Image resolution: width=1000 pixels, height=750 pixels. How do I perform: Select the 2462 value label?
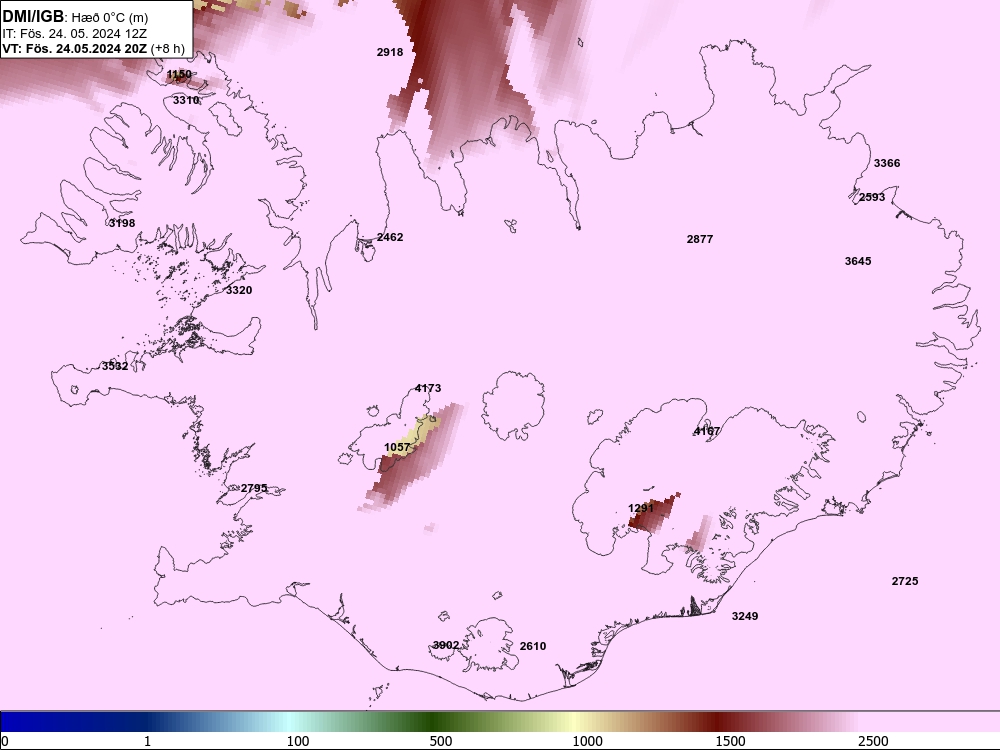click(390, 237)
